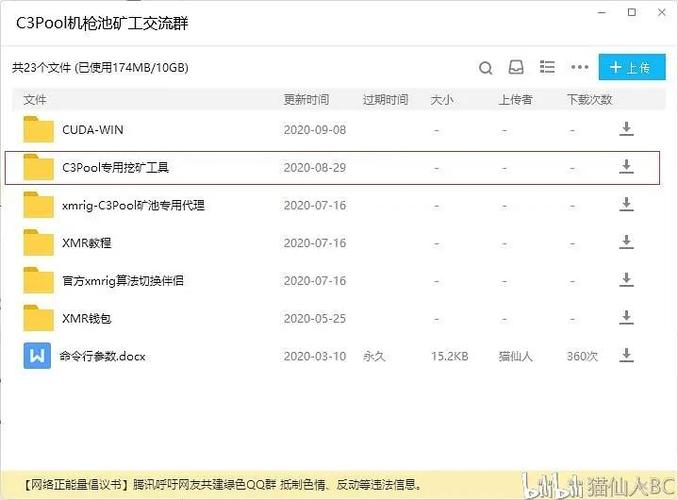Download the CUDA-WIN folder

(x=626, y=129)
